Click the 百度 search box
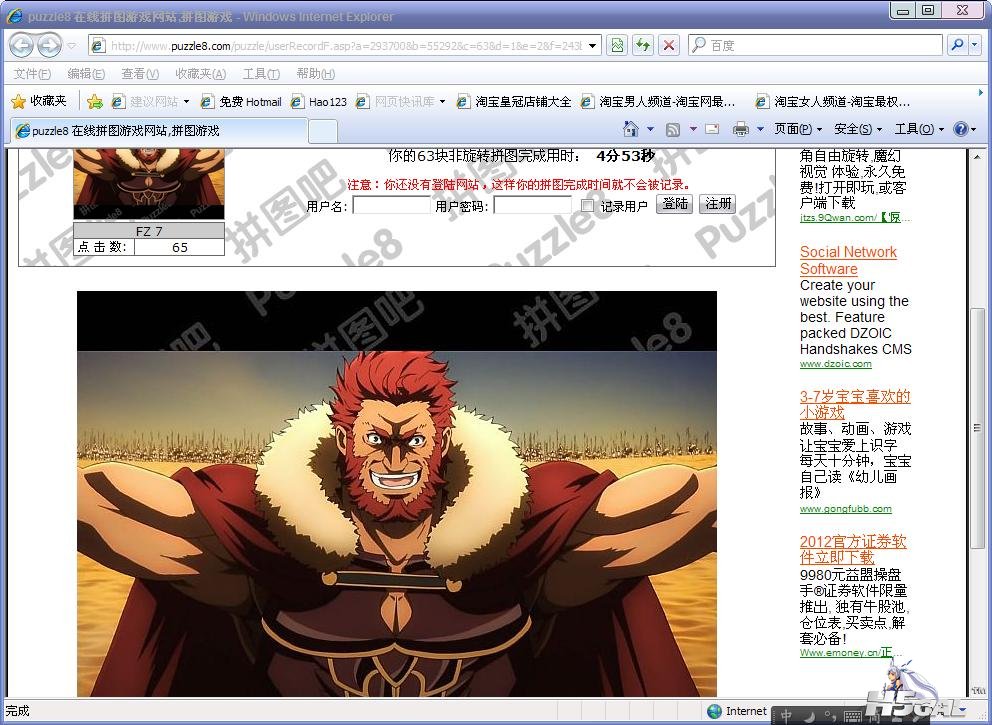This screenshot has width=992, height=725. tap(815, 46)
